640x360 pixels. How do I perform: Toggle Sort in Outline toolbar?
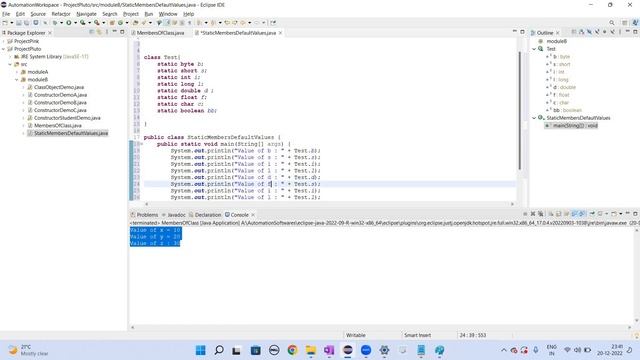(582, 32)
